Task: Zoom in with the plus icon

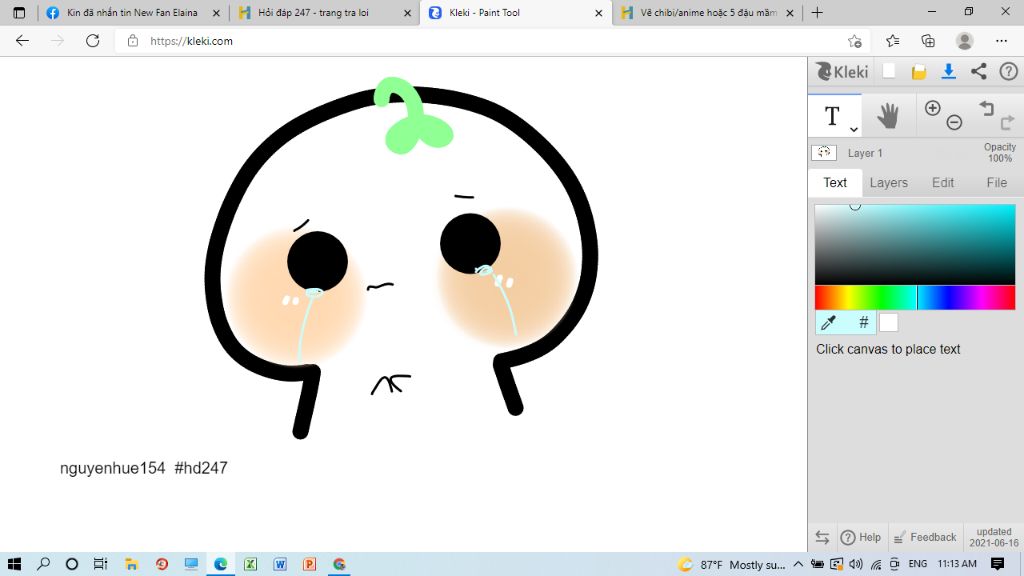Action: [933, 108]
